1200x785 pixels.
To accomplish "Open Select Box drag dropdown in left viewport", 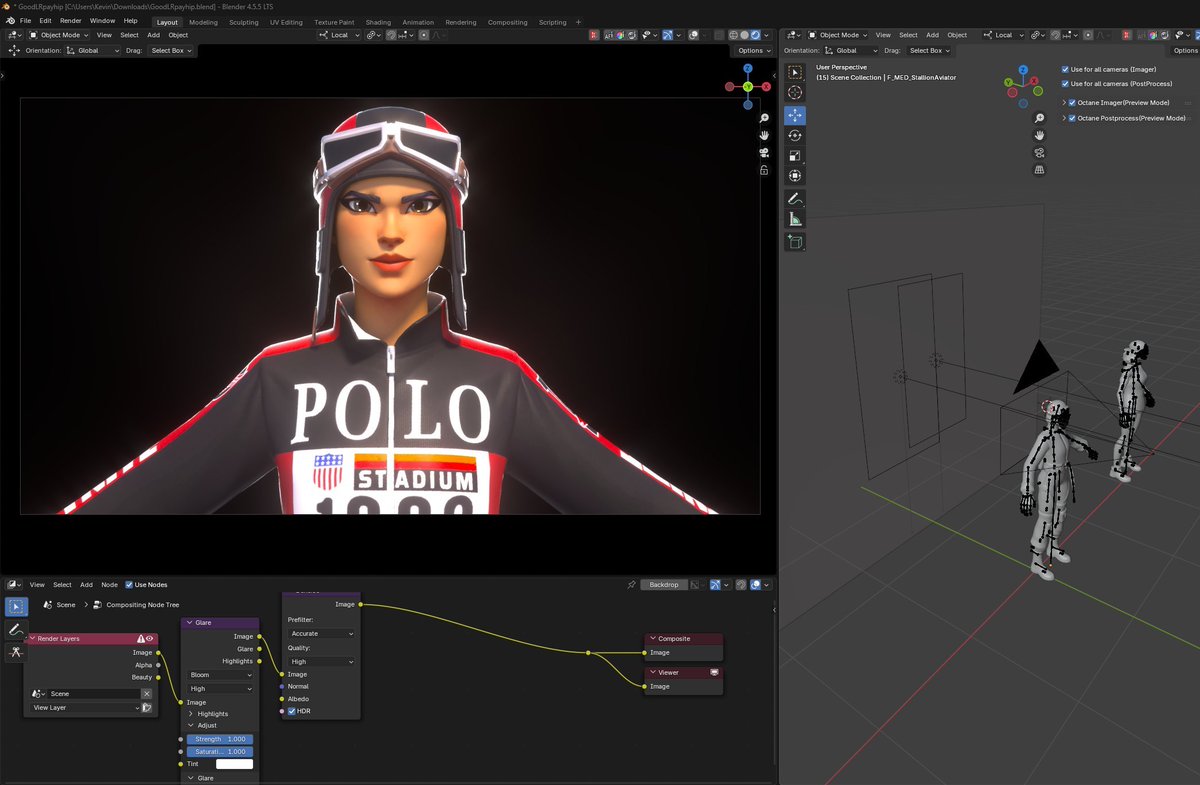I will [172, 50].
